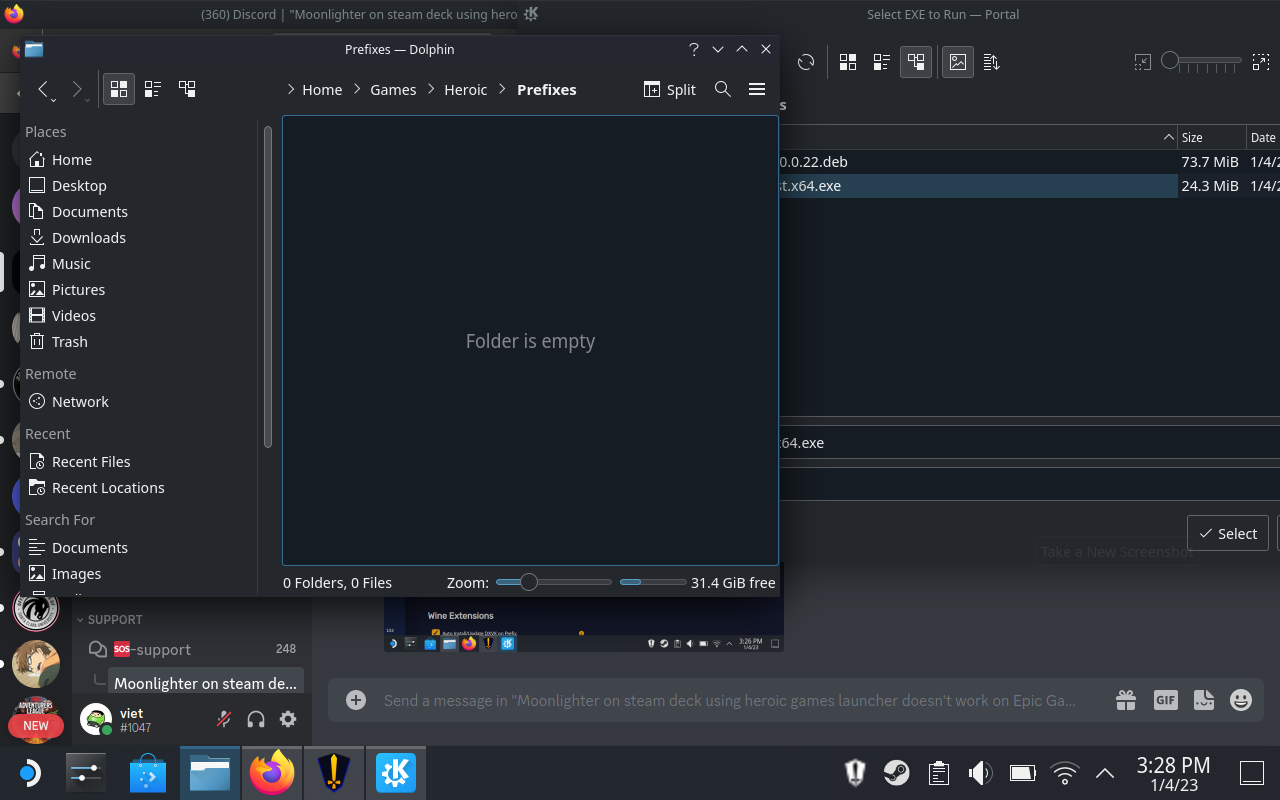Open Dolphin's hamburger menu
1280x800 pixels.
point(757,89)
